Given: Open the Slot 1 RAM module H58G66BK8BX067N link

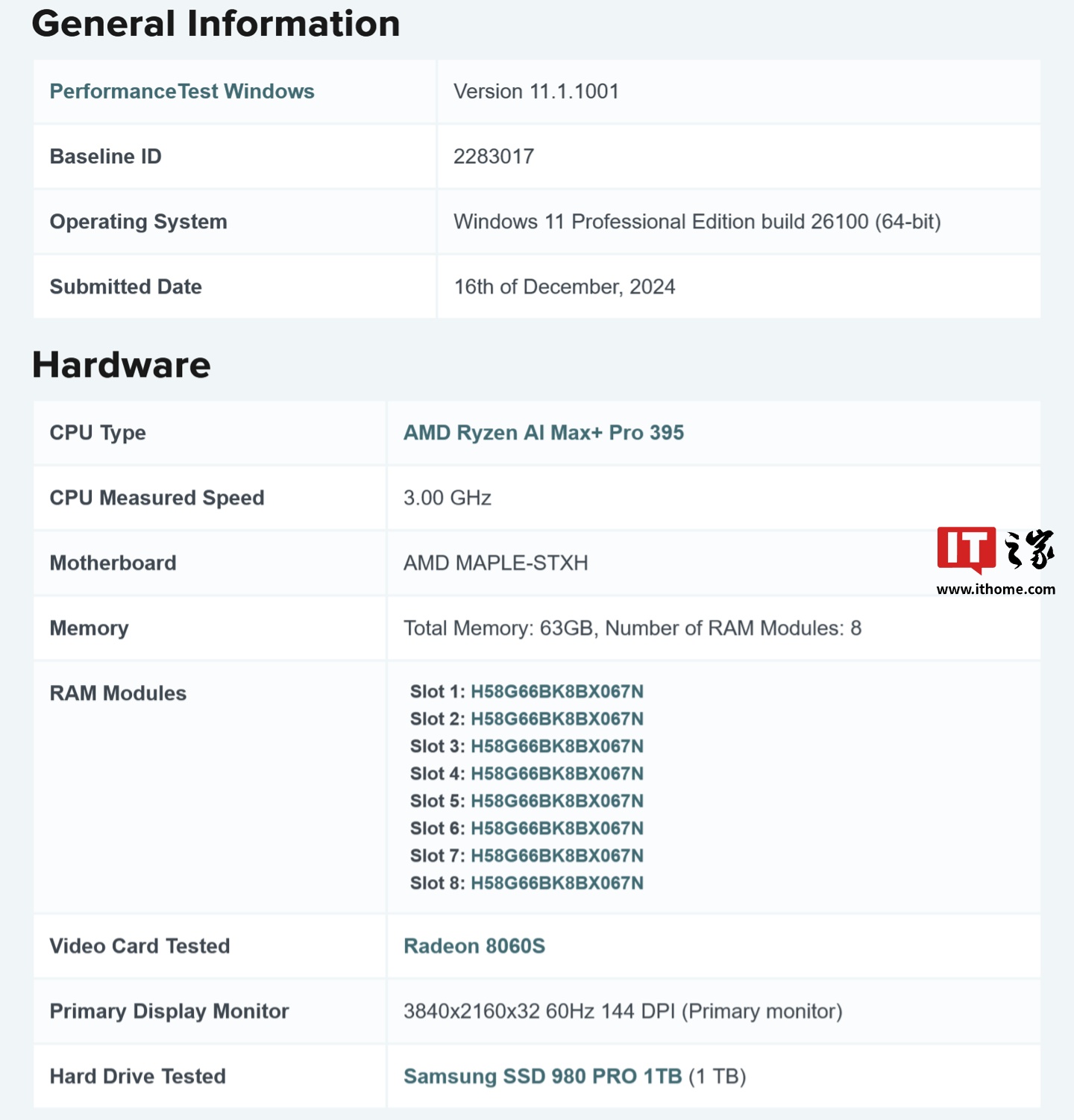Looking at the screenshot, I should [x=558, y=691].
